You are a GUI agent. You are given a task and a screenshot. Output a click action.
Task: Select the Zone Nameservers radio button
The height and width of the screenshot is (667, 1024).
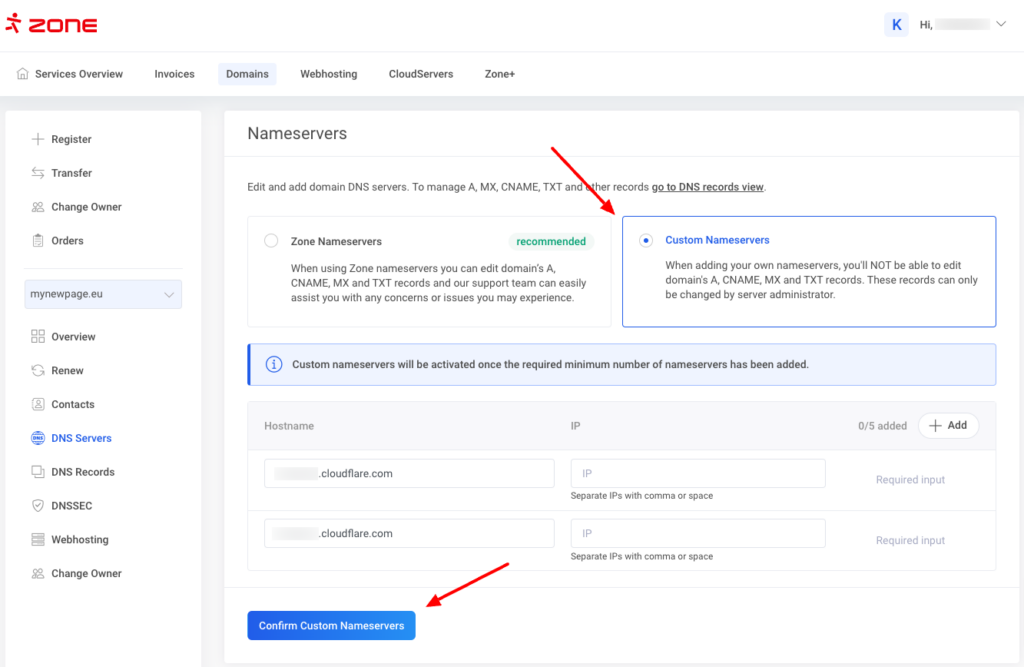271,241
